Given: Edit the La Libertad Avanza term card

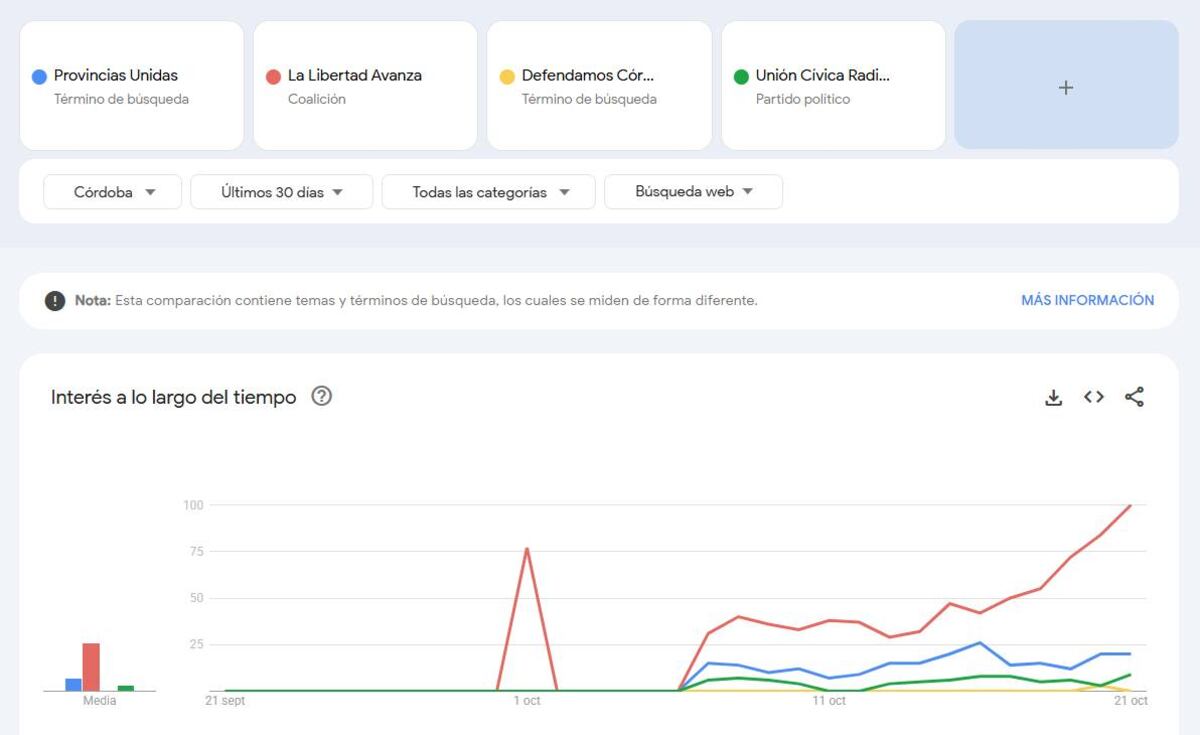Looking at the screenshot, I should pos(365,86).
